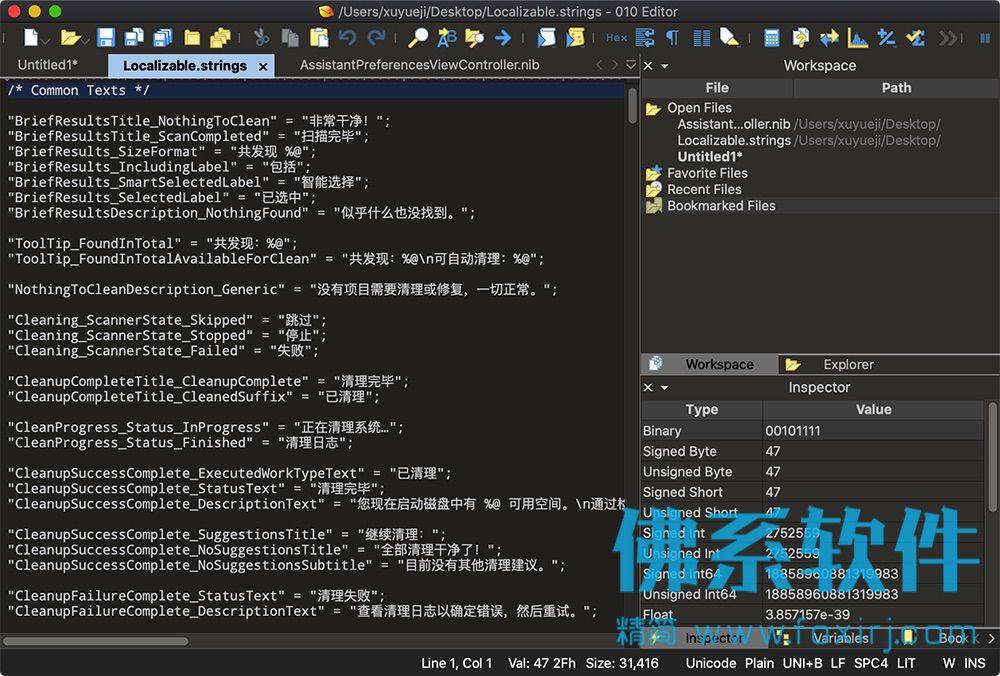1000x676 pixels.
Task: Close the Localizable.strings tab
Action: click(x=263, y=66)
